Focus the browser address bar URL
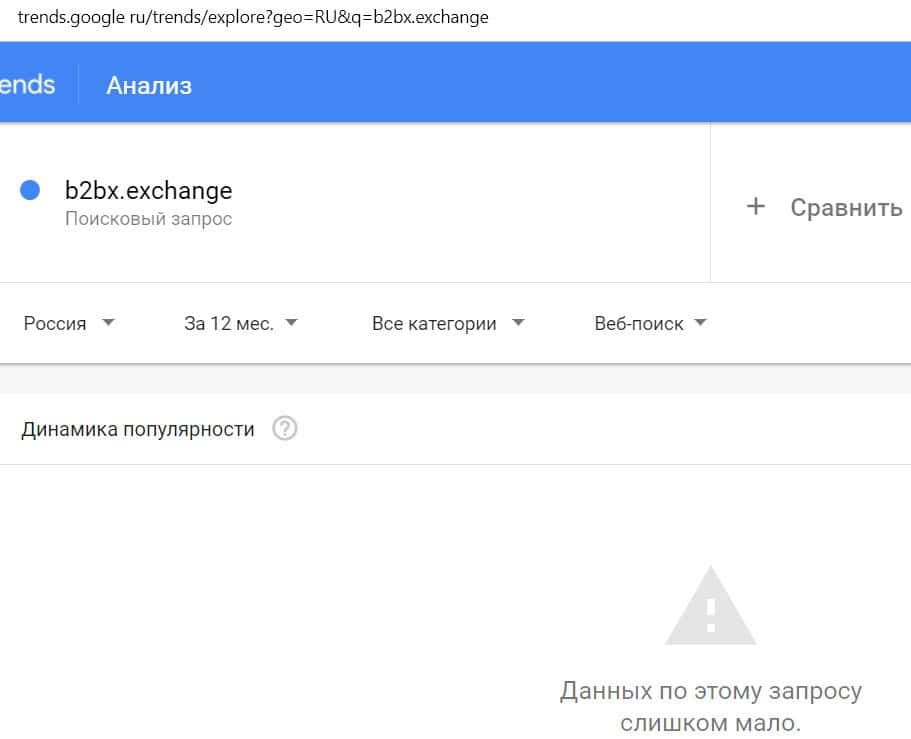Image resolution: width=911 pixels, height=739 pixels. click(x=253, y=18)
